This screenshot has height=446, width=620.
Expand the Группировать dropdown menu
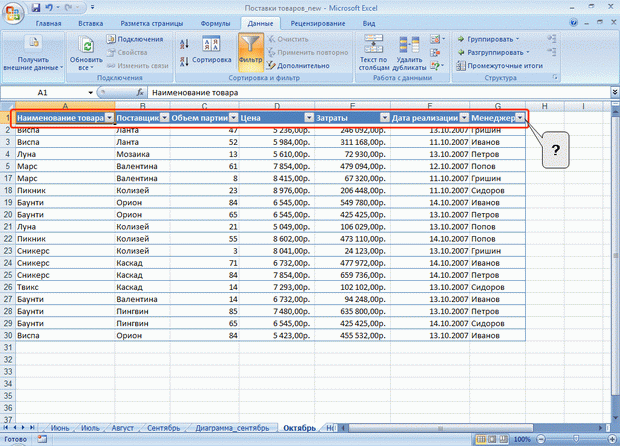529,39
